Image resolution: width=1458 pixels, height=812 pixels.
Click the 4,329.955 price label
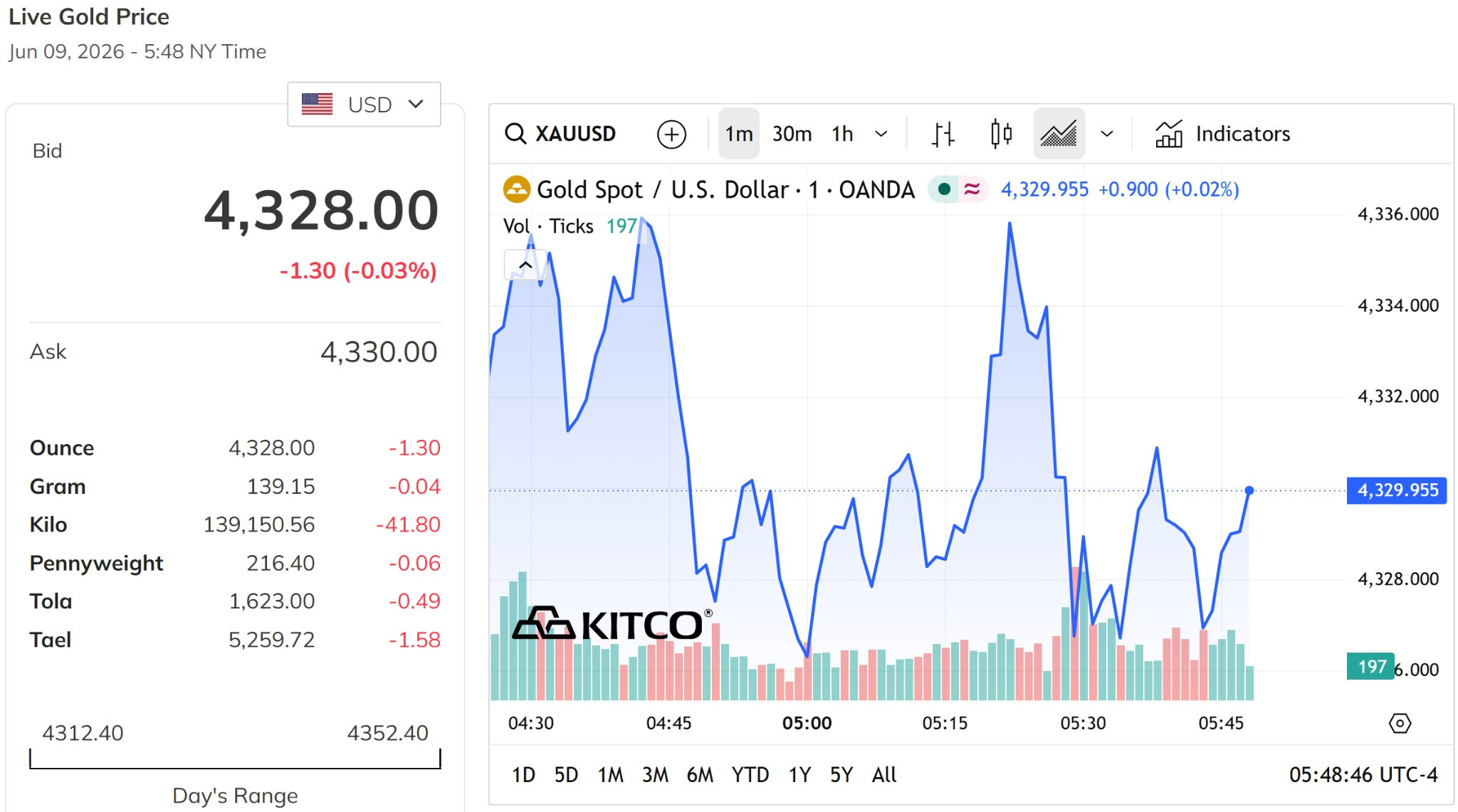(x=1397, y=490)
